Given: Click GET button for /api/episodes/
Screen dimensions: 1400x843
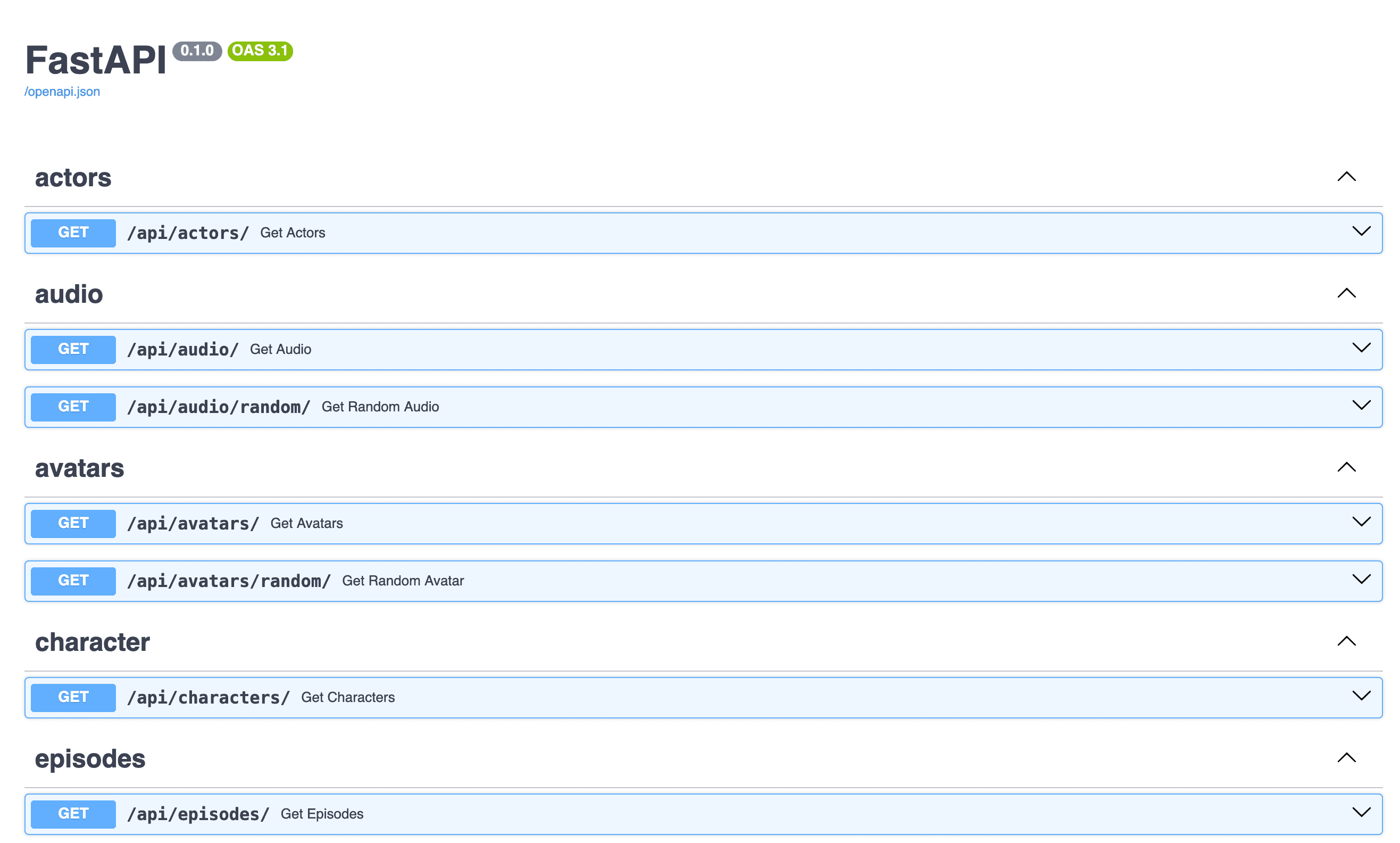Looking at the screenshot, I should click(x=73, y=814).
